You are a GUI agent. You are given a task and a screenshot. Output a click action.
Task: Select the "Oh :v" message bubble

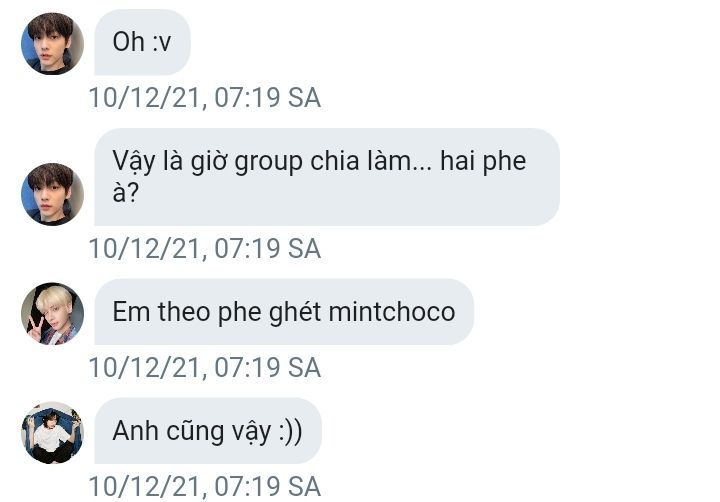[142, 42]
